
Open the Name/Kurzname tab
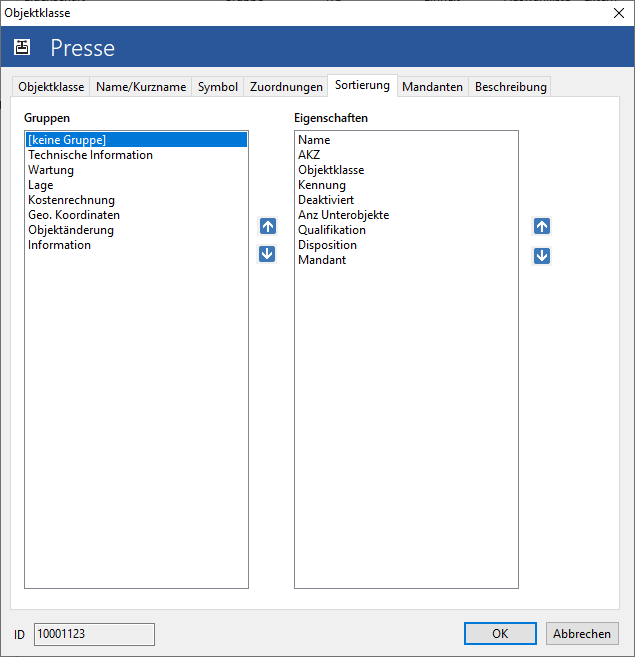pyautogui.click(x=141, y=87)
